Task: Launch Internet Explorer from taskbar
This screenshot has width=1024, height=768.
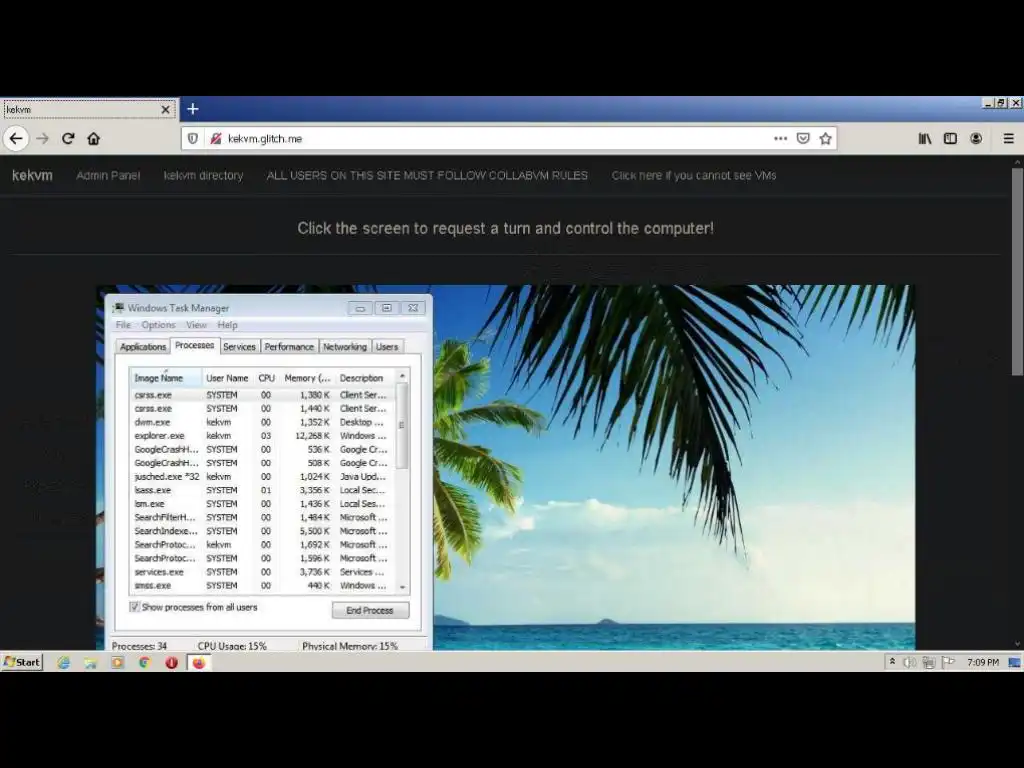Action: 63,662
